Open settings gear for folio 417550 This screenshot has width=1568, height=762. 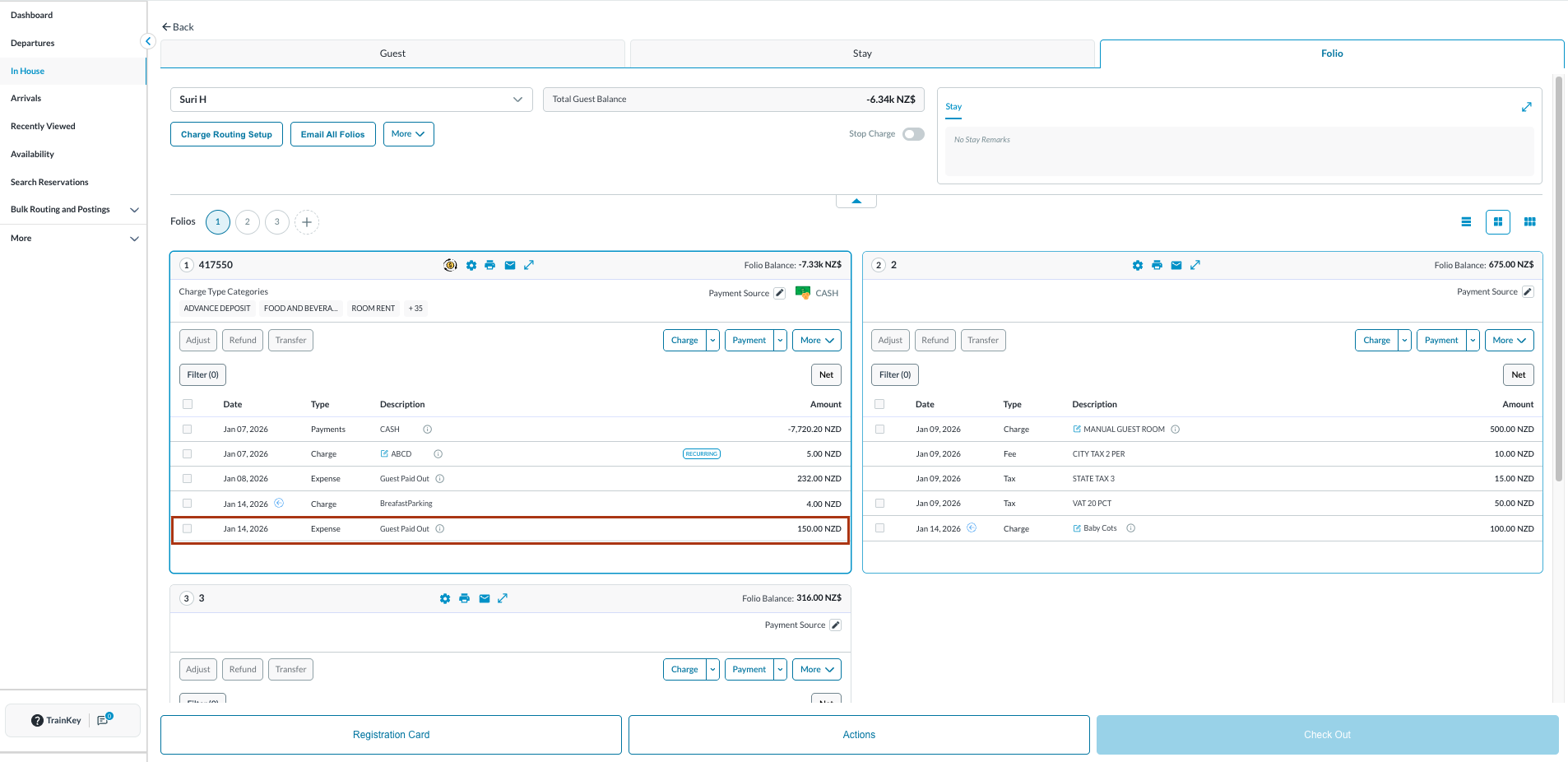471,265
